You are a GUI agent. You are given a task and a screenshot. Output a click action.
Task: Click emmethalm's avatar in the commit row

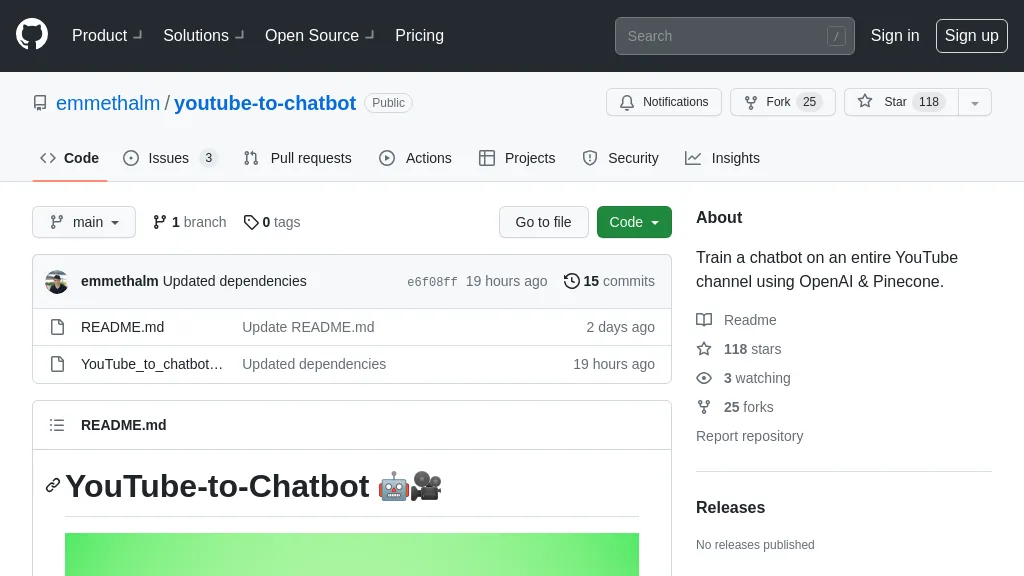[57, 281]
